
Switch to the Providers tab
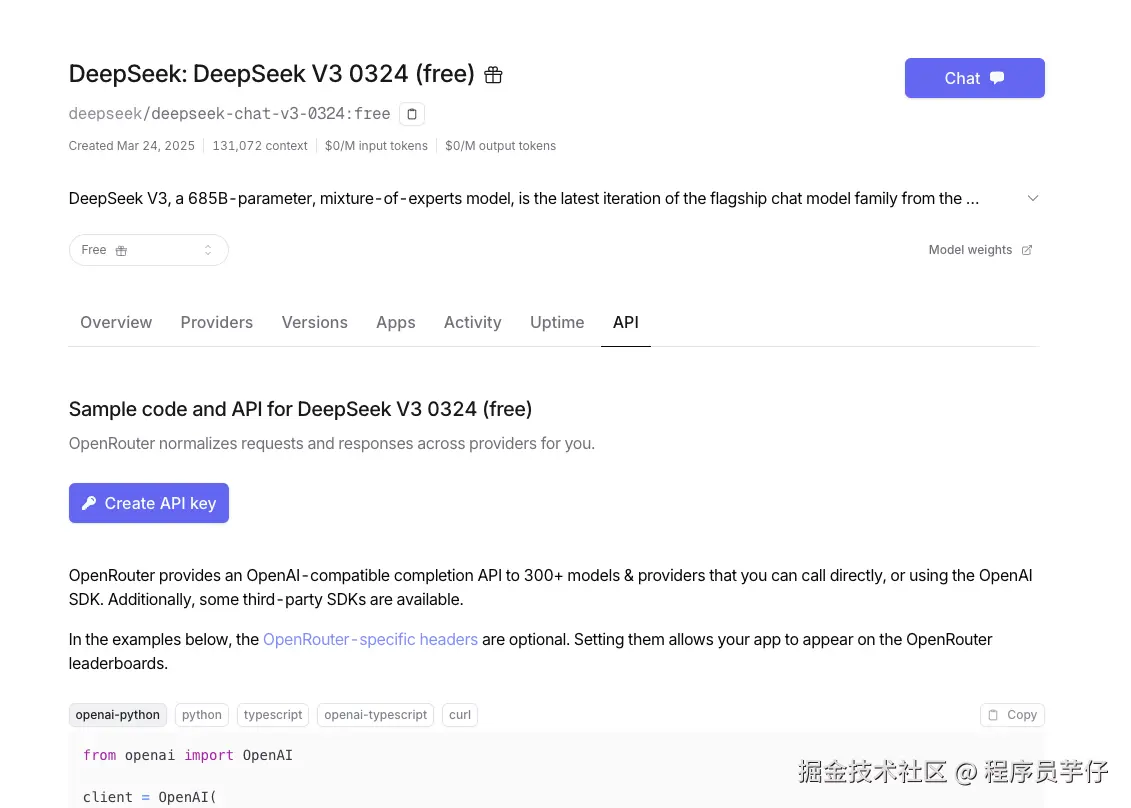click(x=216, y=322)
